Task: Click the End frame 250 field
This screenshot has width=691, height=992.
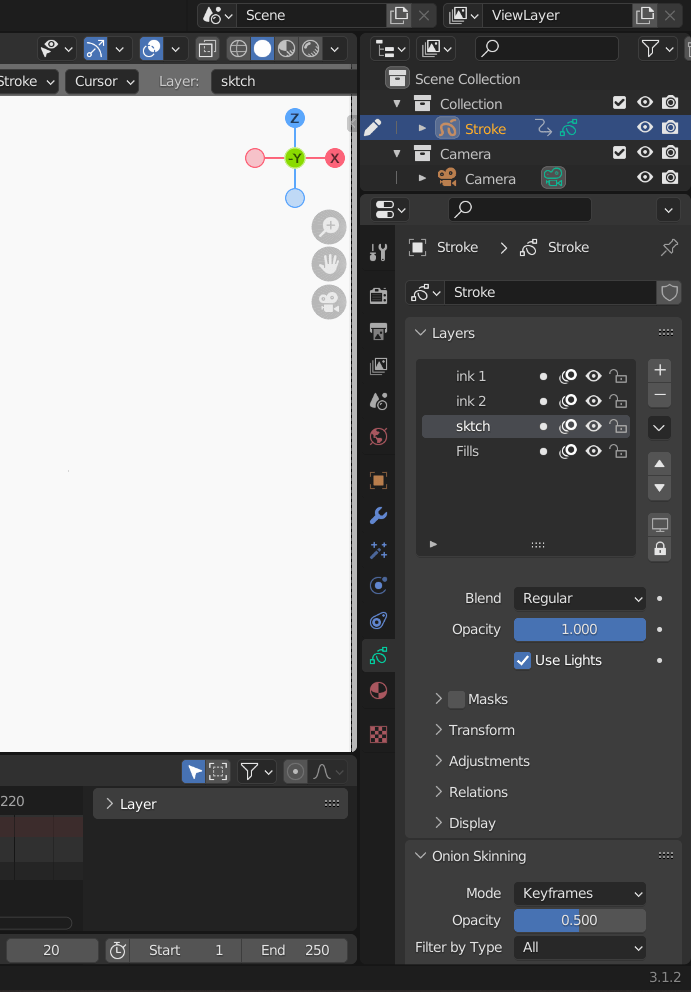Action: click(x=295, y=950)
